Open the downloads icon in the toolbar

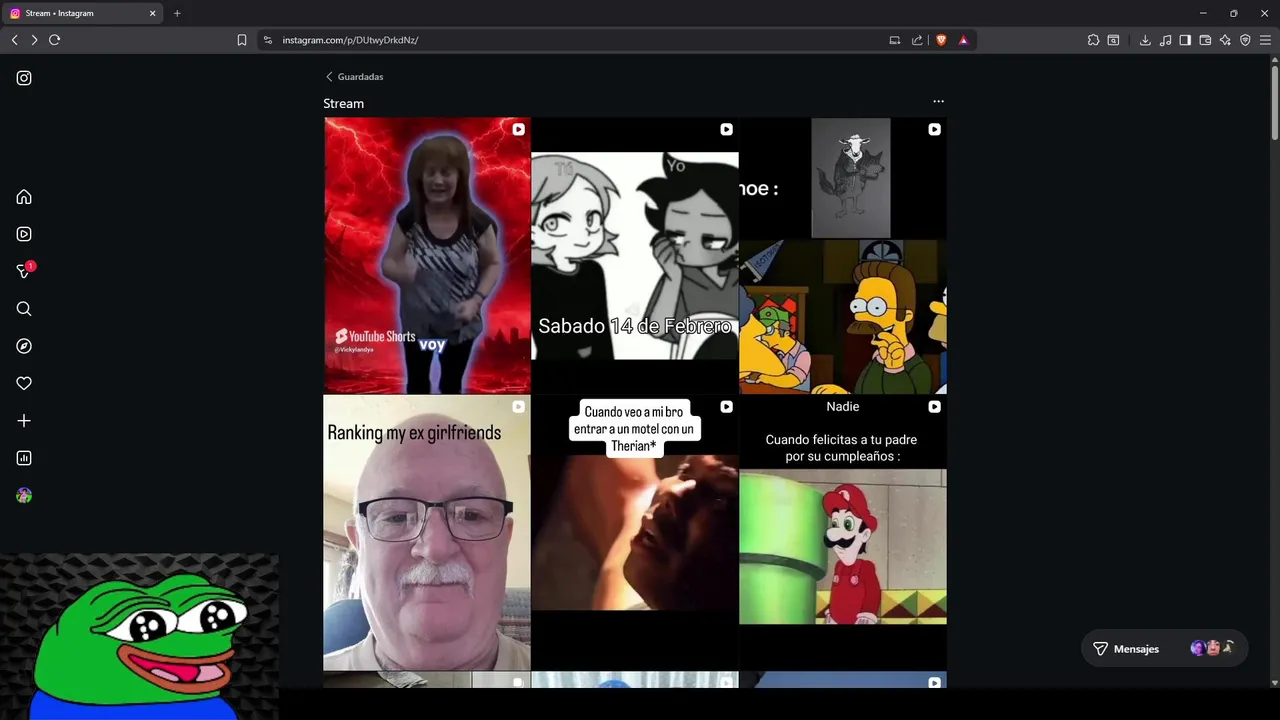1145,40
